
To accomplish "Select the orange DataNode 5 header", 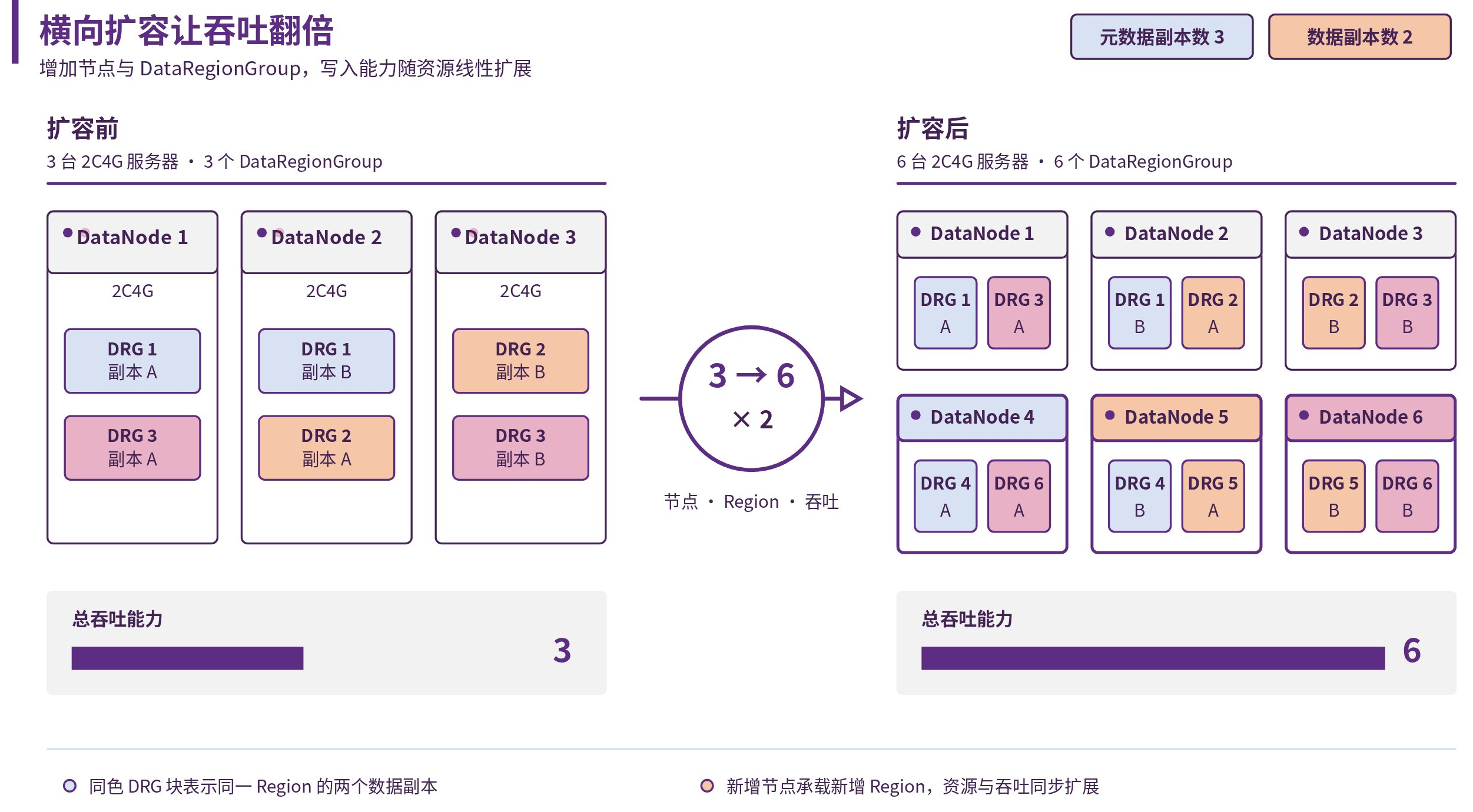I will tap(1176, 418).
